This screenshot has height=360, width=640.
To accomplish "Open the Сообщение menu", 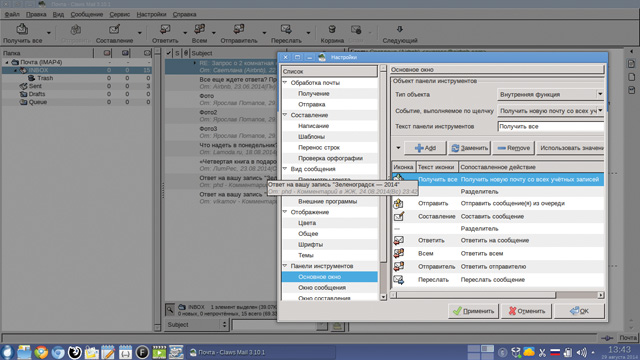I will [x=87, y=14].
